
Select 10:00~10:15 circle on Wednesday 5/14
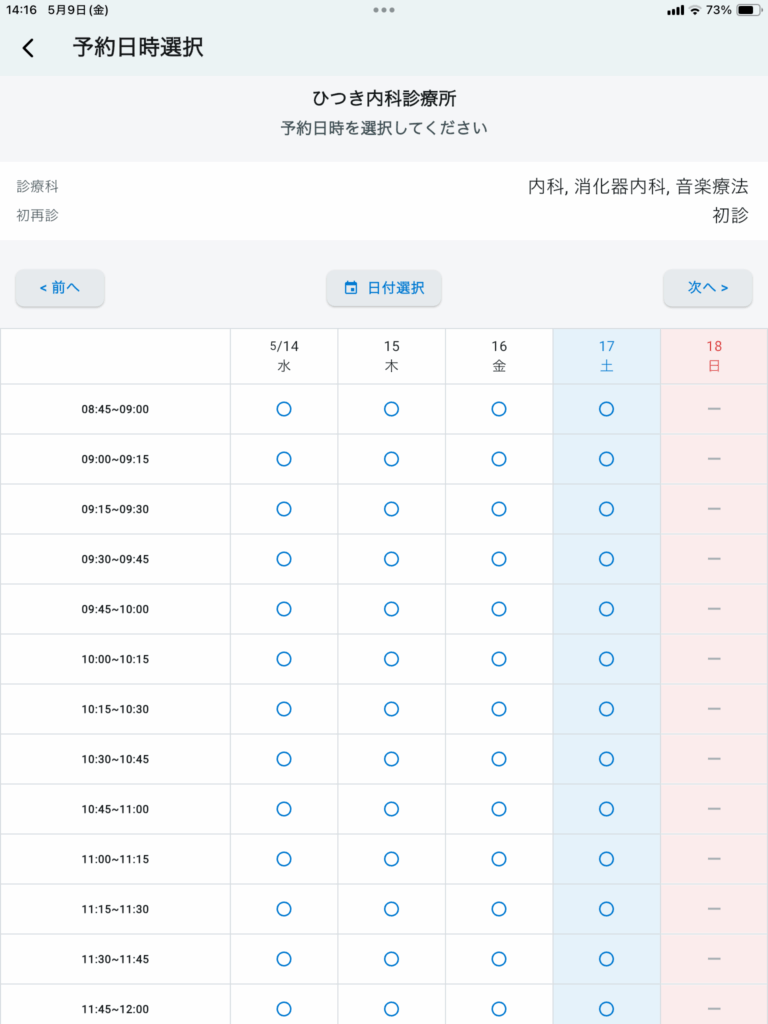[x=284, y=659]
